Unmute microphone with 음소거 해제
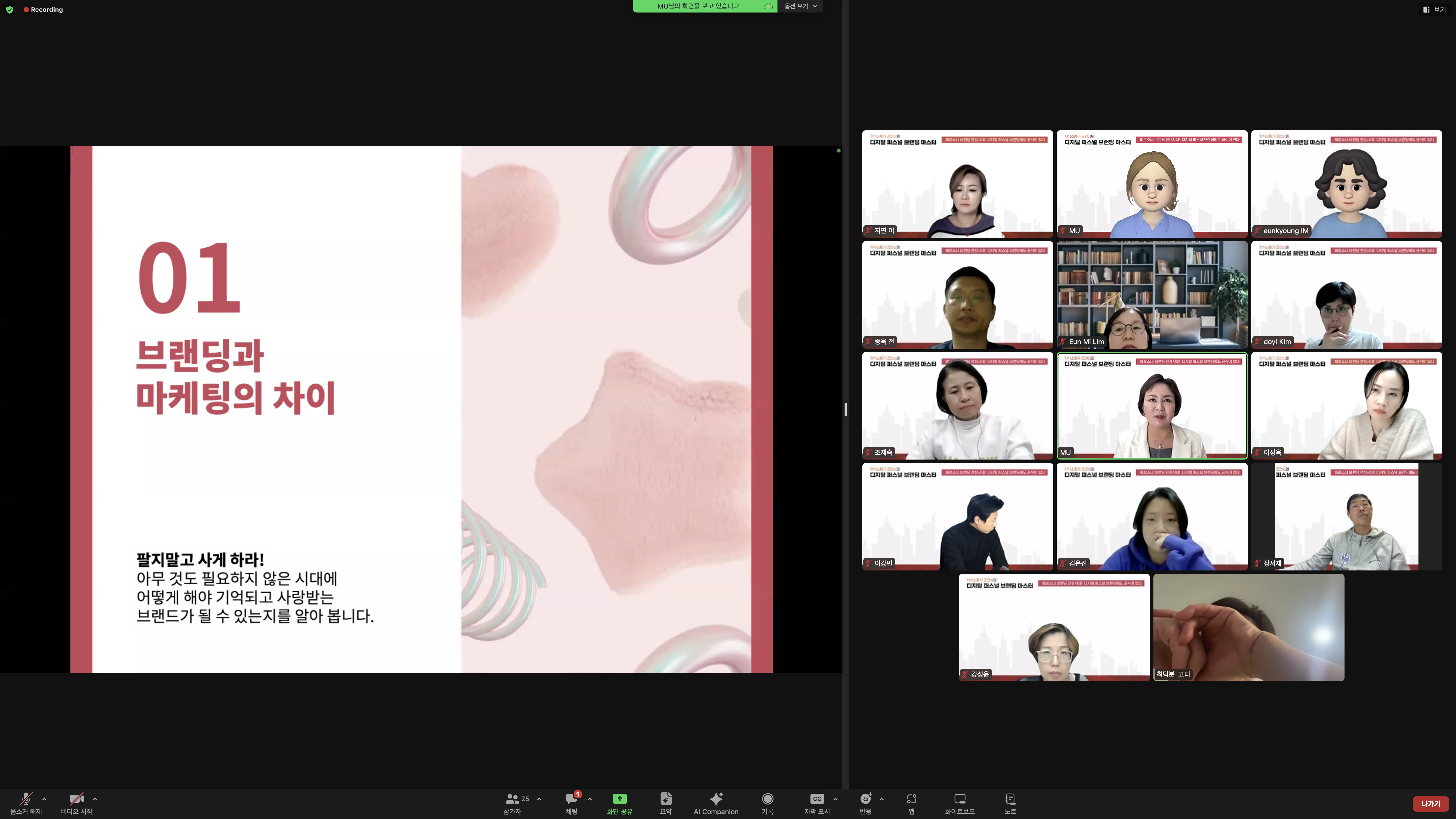1456x819 pixels. pyautogui.click(x=26, y=799)
